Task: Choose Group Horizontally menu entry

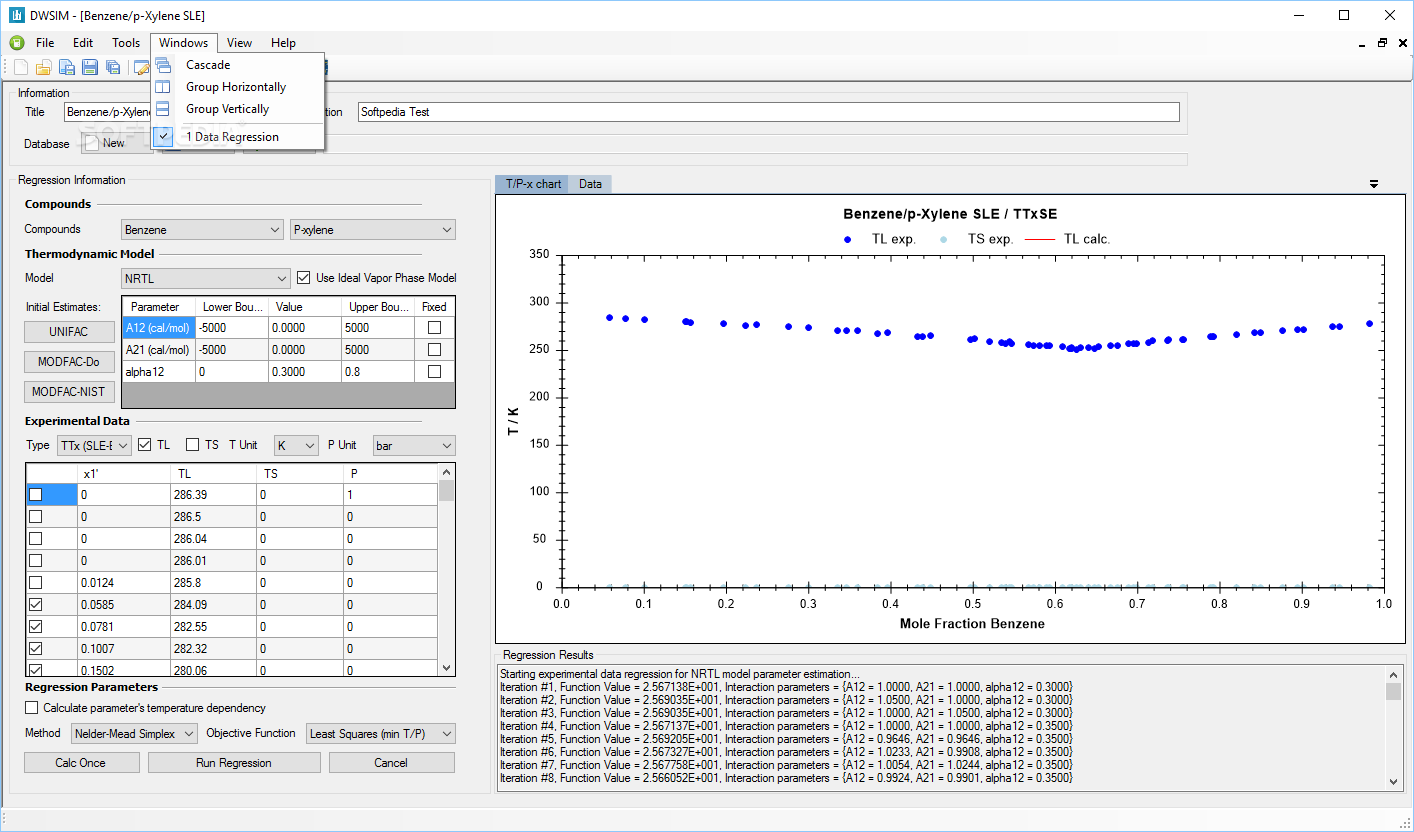Action: click(x=238, y=87)
